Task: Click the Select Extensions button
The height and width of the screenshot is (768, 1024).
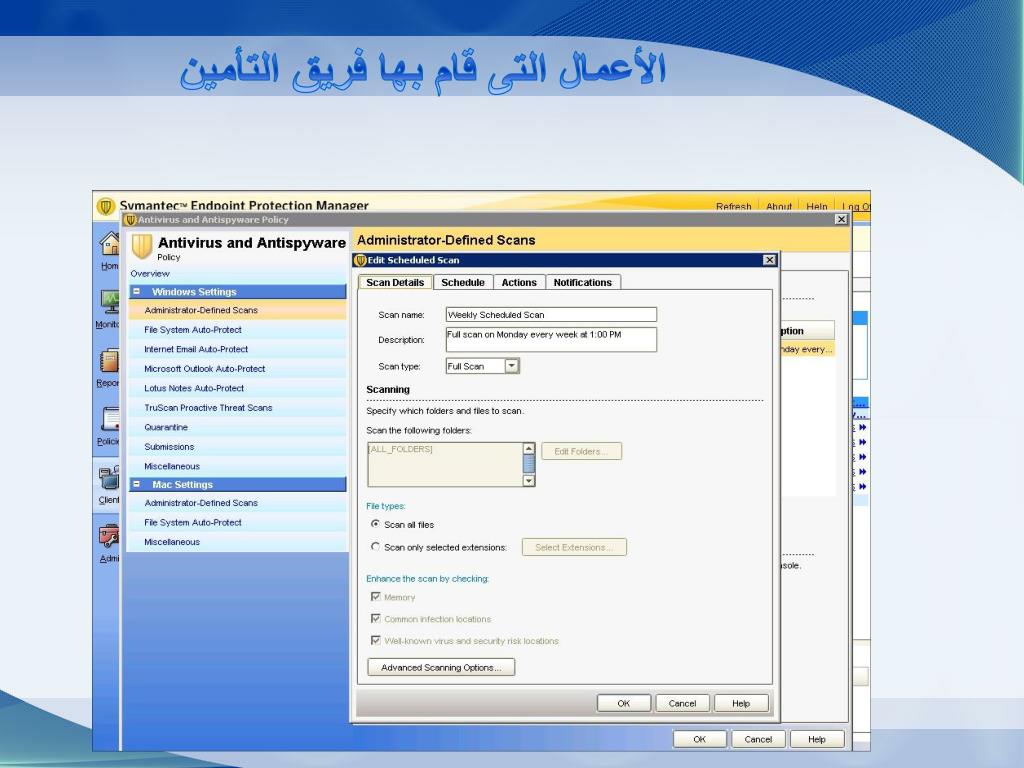Action: (574, 547)
